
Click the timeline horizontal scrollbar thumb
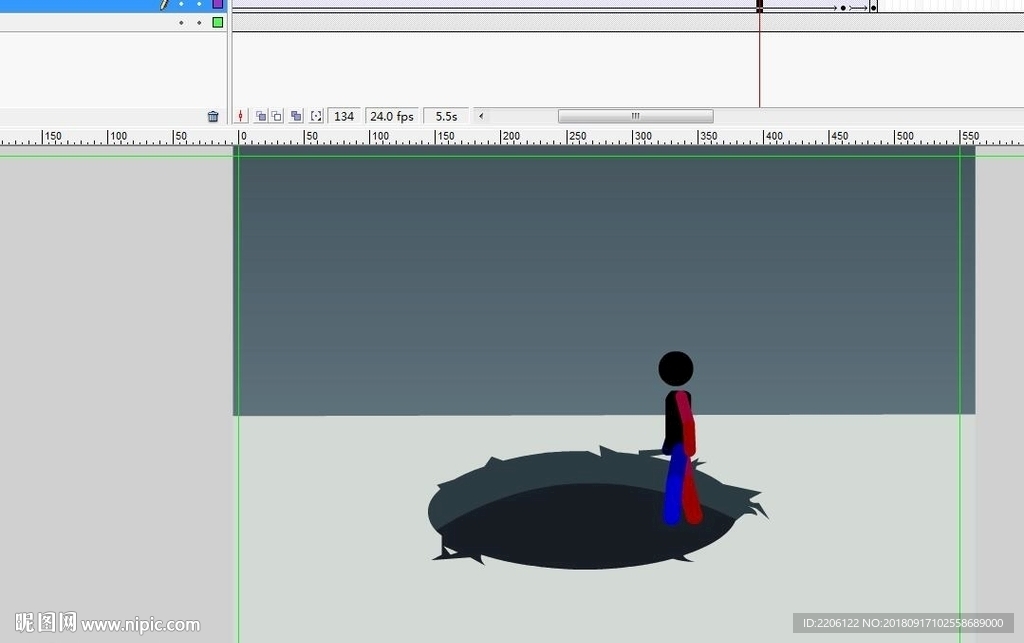[635, 116]
